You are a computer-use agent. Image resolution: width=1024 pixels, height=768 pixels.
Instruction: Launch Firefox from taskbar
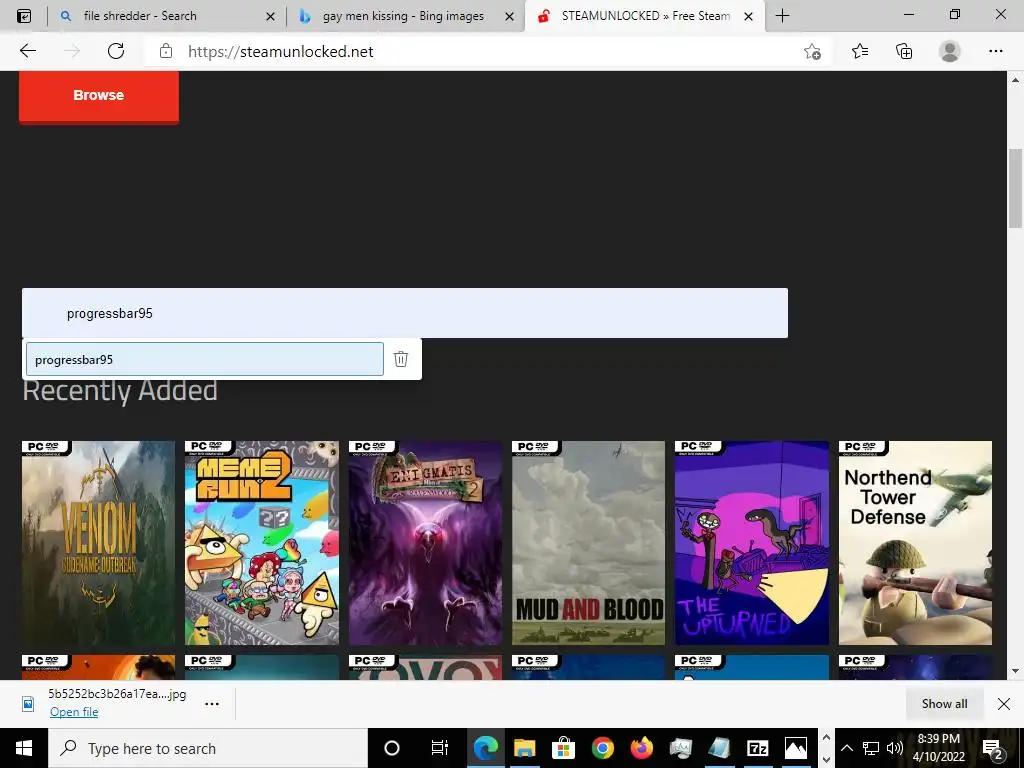pyautogui.click(x=641, y=748)
